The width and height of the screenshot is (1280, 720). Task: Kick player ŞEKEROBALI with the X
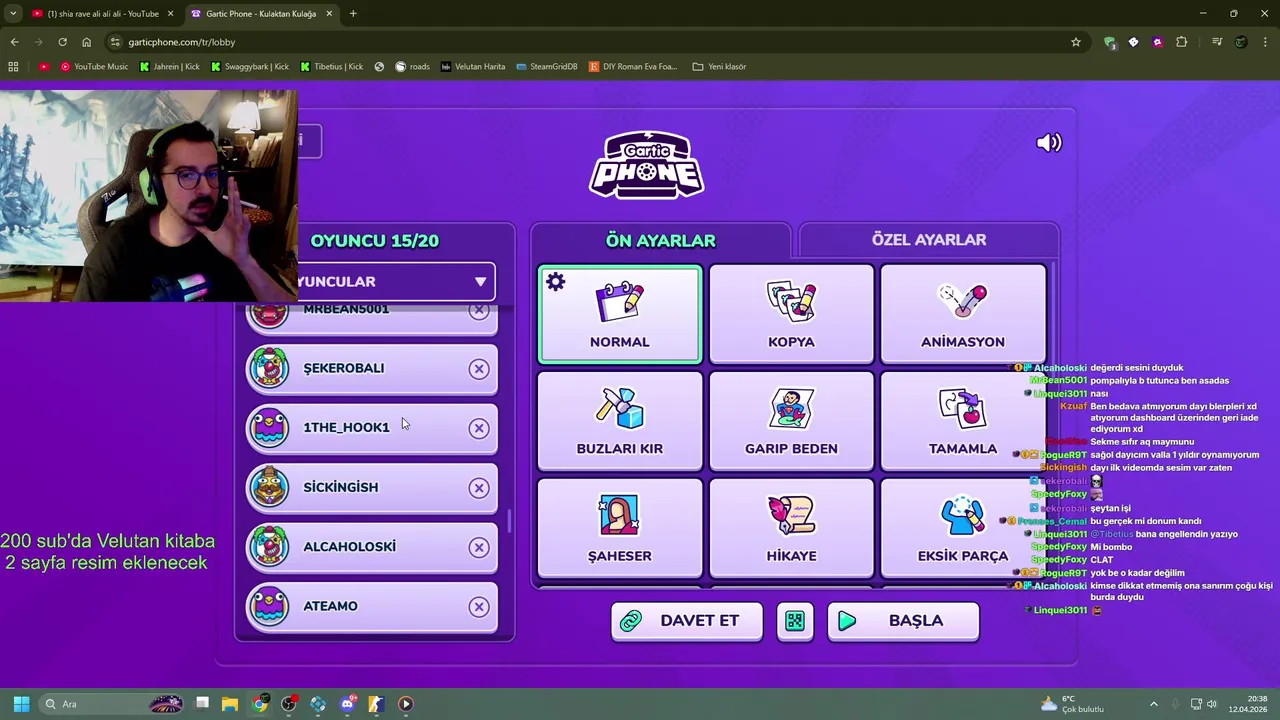(479, 369)
